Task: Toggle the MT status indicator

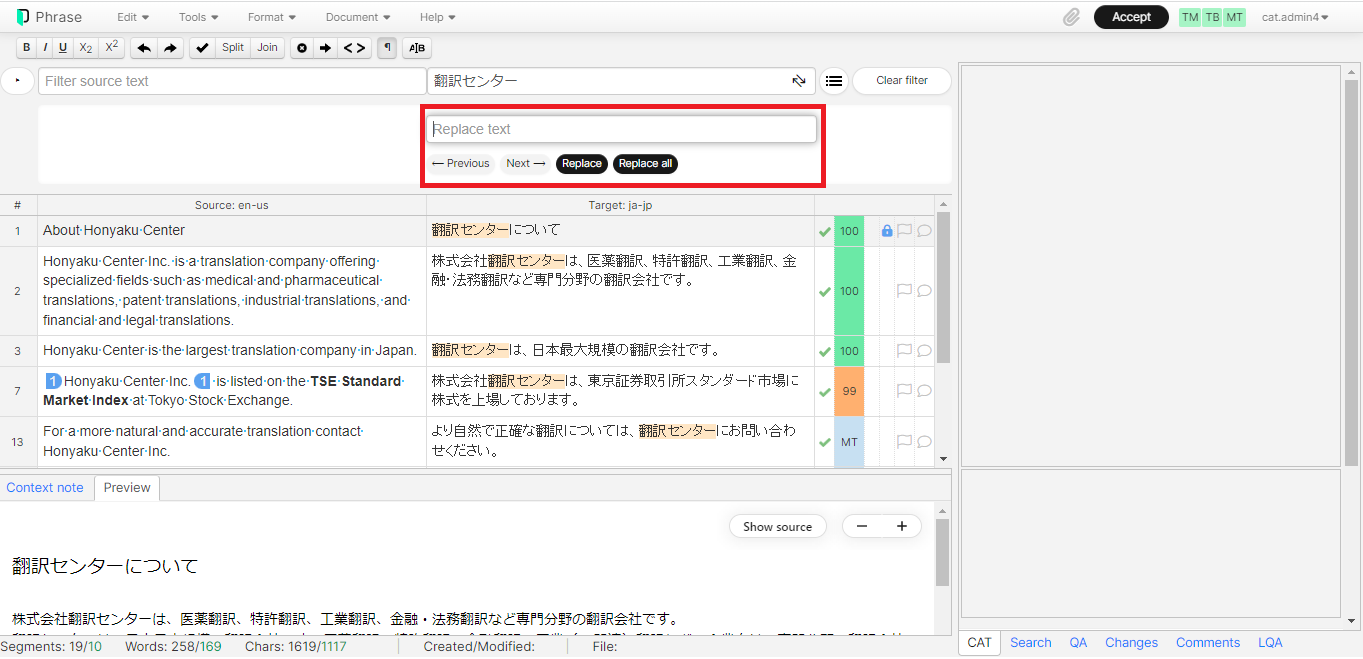Action: [1234, 17]
